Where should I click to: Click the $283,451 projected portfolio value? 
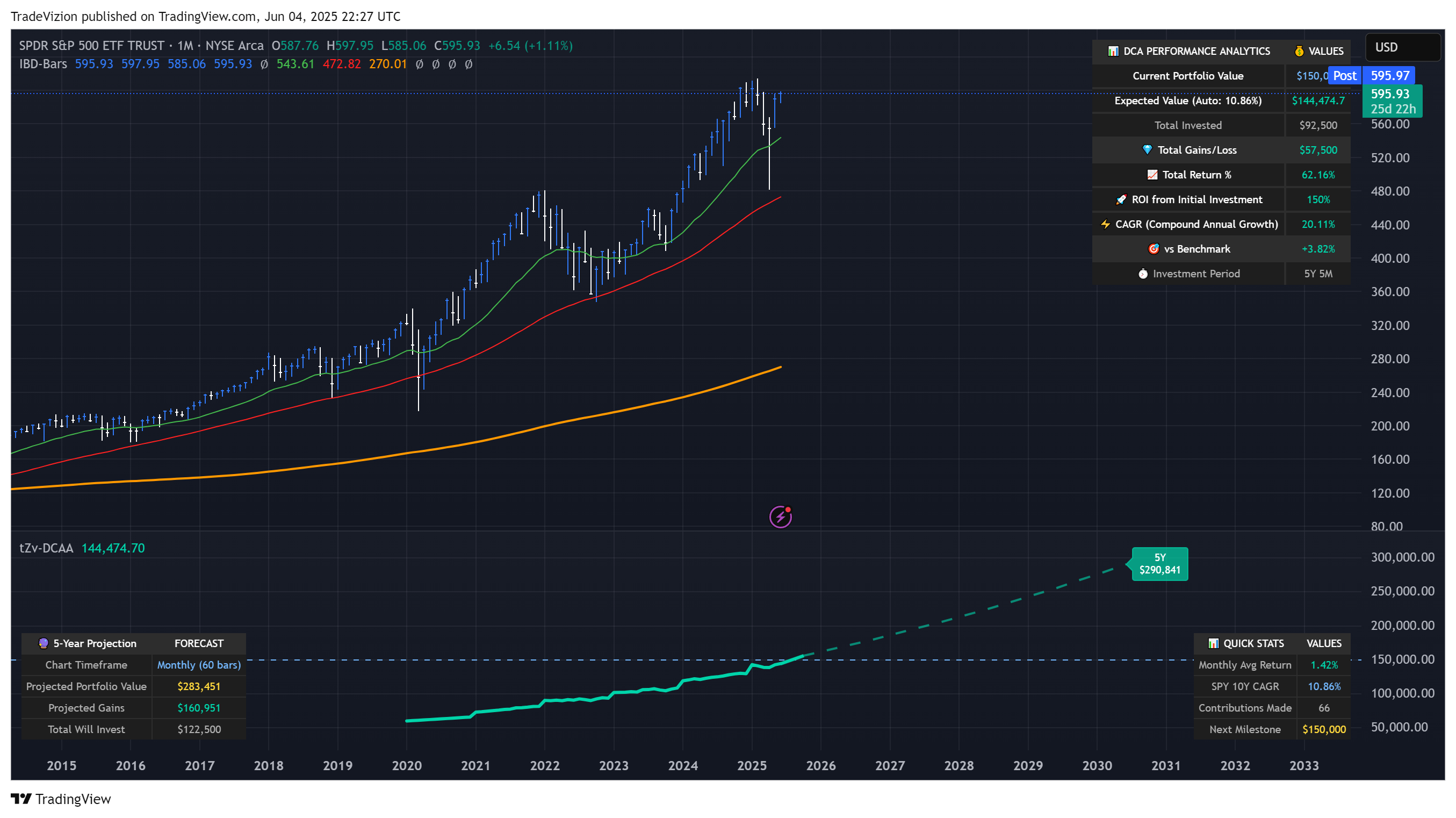point(199,686)
